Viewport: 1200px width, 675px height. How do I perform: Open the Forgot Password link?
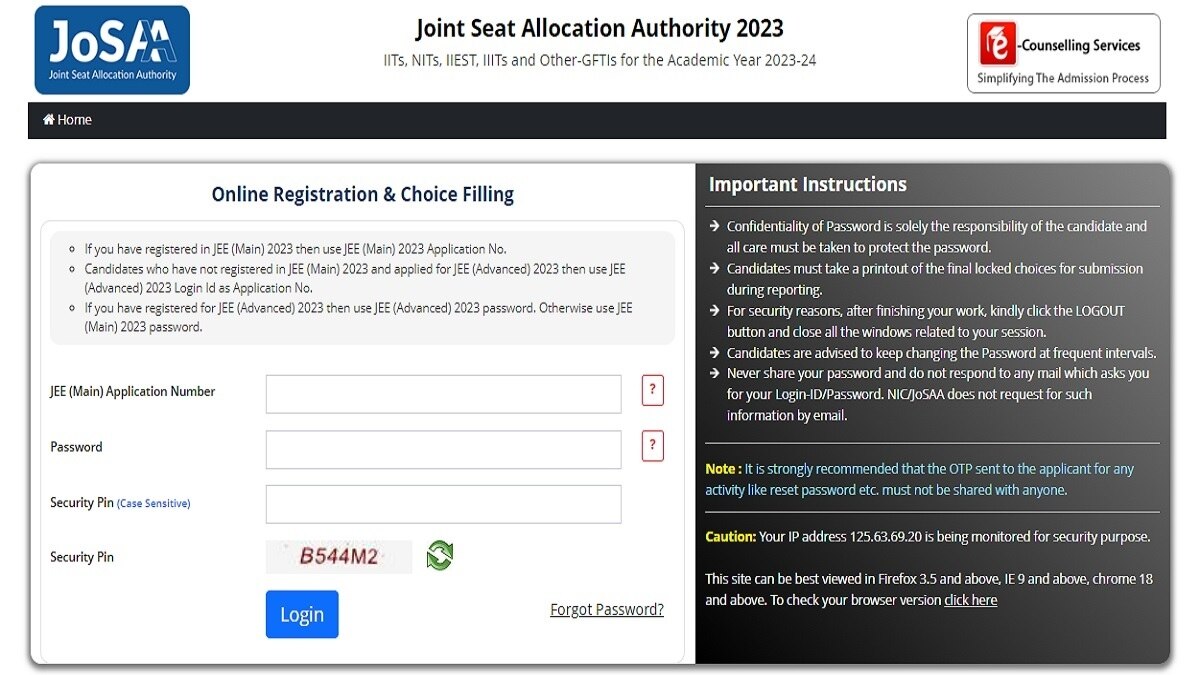point(606,609)
